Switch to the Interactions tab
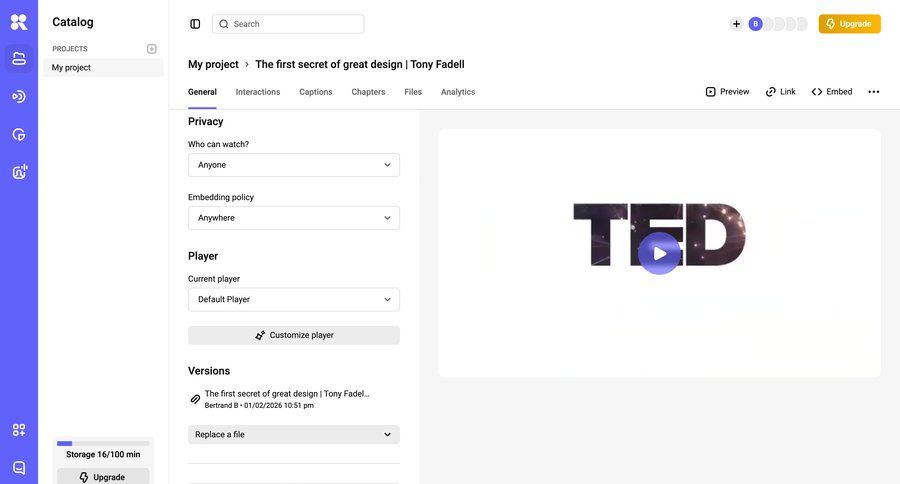 (258, 92)
